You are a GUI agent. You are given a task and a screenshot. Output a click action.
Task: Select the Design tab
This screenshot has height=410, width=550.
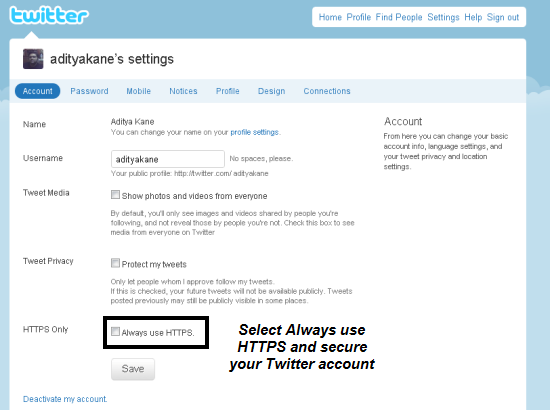pos(271,91)
